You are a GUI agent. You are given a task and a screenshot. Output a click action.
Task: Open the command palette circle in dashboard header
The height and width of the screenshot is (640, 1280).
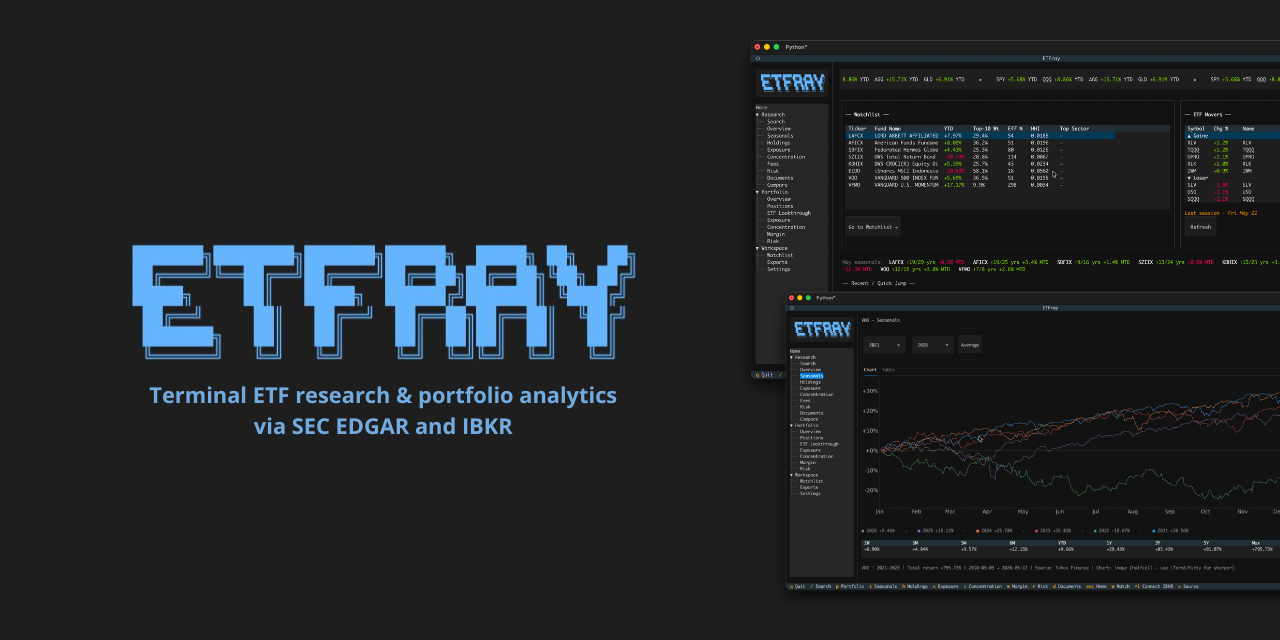(x=758, y=58)
